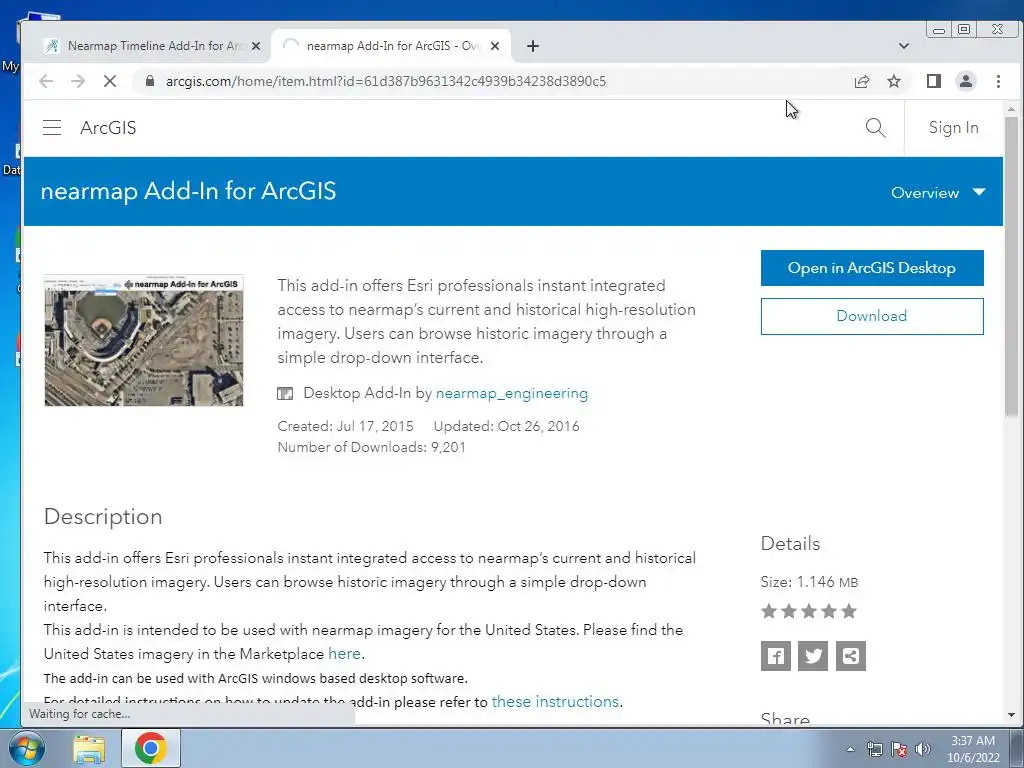Go forward in browser history

point(78,81)
